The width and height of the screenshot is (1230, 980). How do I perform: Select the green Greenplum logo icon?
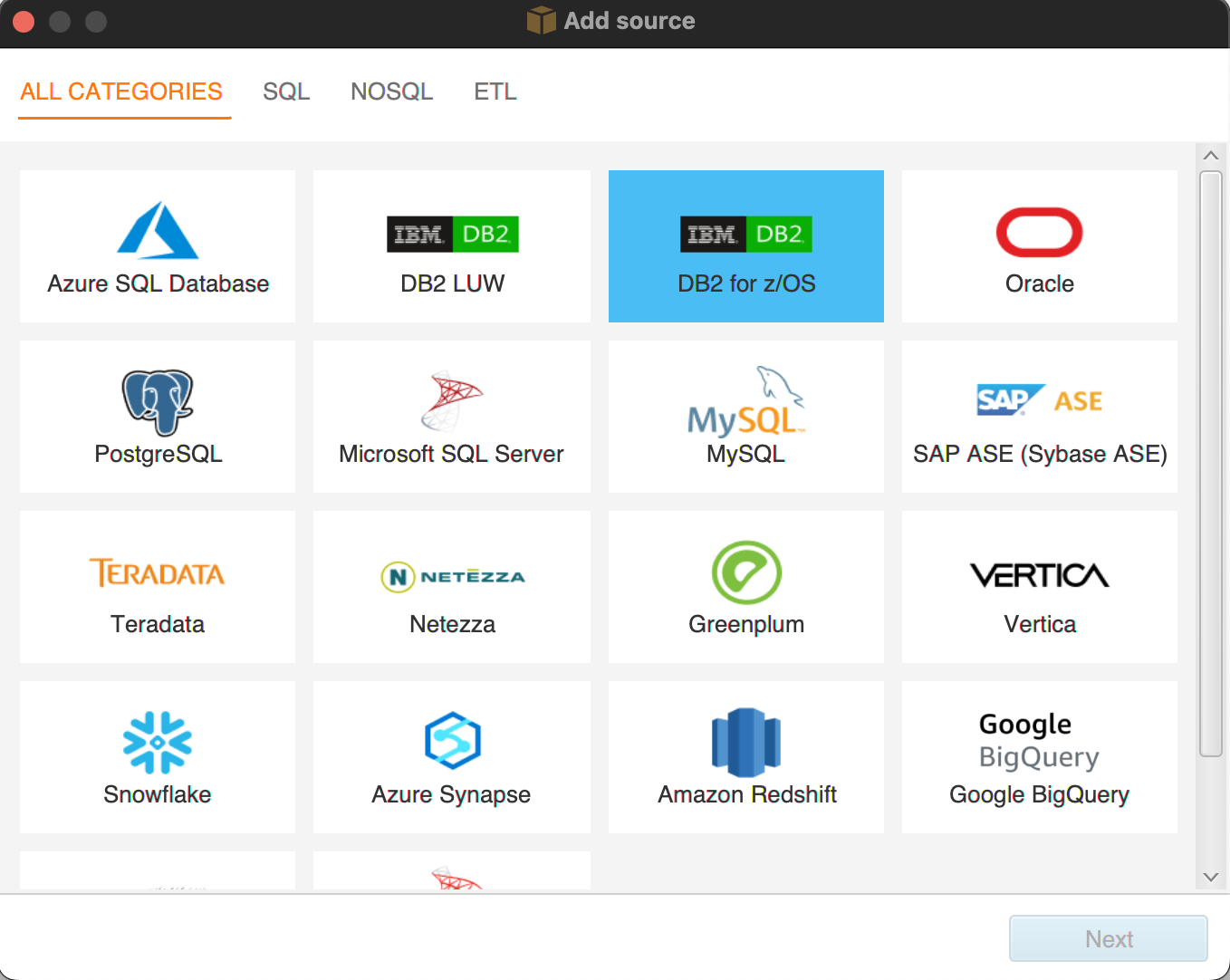[746, 572]
